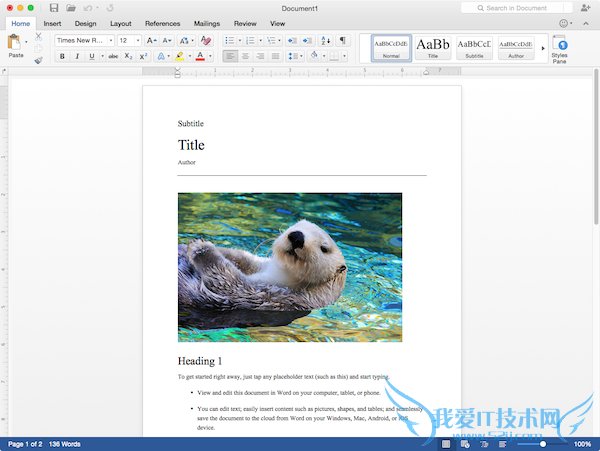Expand the styles gallery arrow
The width and height of the screenshot is (600, 451).
pyautogui.click(x=544, y=48)
